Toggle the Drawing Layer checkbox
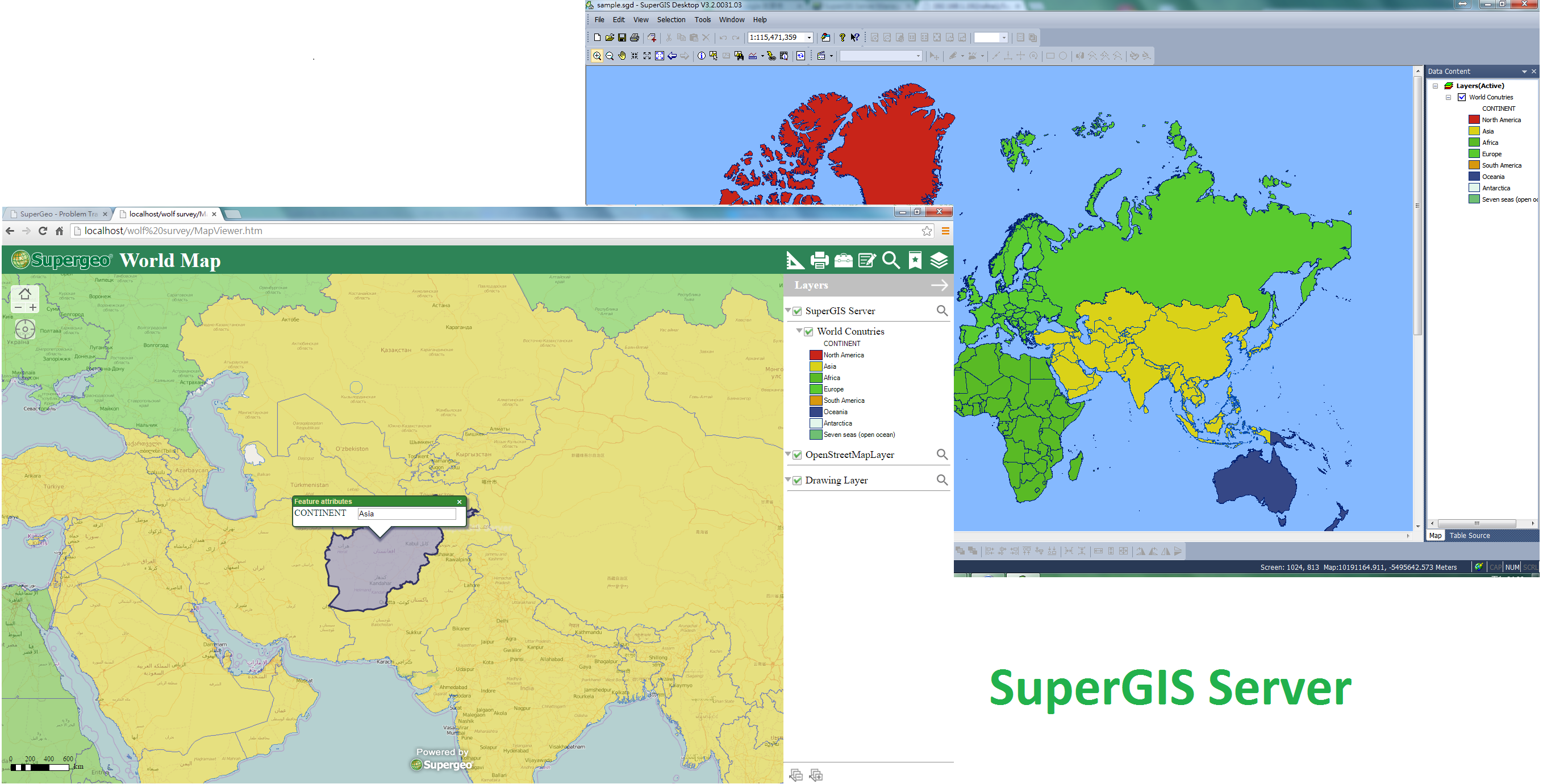The height and width of the screenshot is (784, 1543). (x=797, y=481)
